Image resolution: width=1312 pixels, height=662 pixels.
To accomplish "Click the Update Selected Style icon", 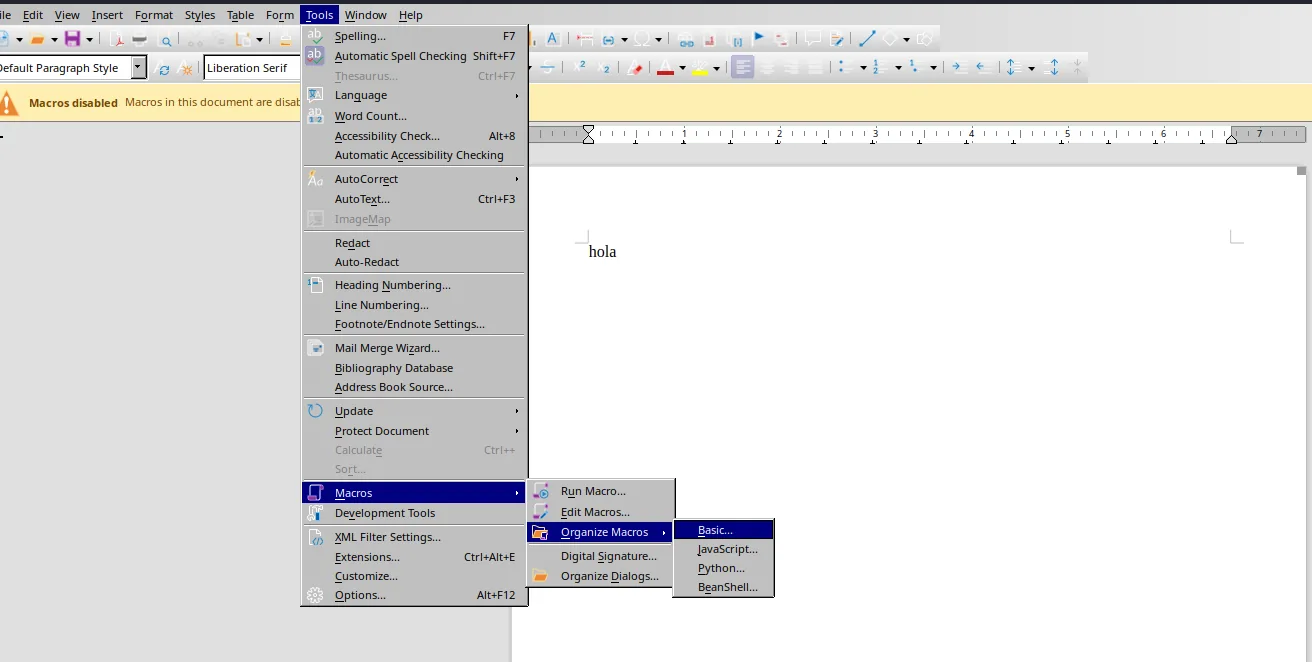I will click(161, 69).
